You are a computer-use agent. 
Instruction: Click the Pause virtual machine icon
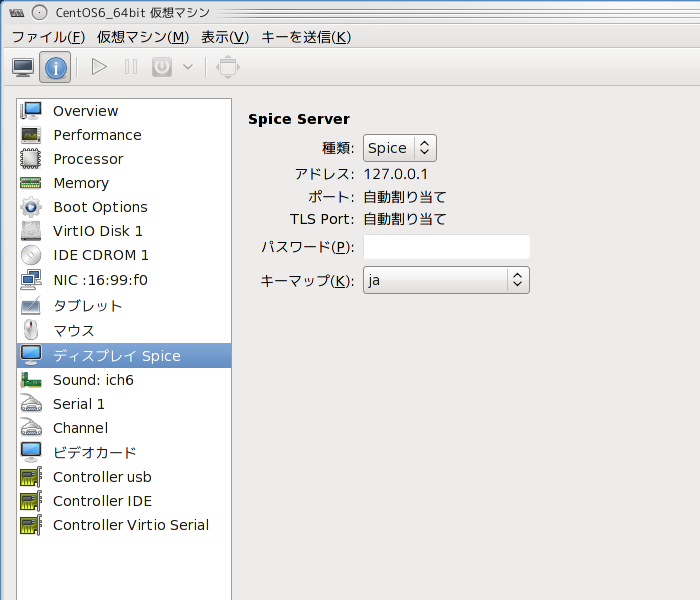point(131,67)
